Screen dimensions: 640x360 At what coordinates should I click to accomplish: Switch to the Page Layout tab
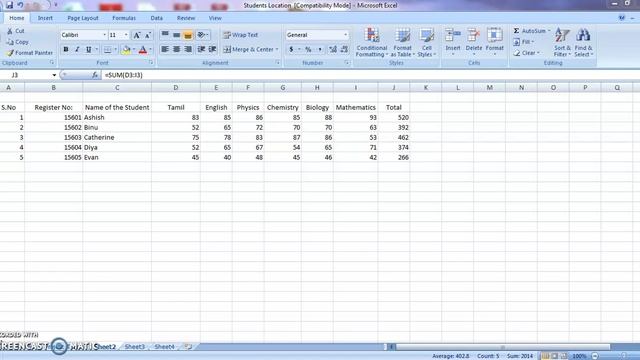pyautogui.click(x=83, y=18)
